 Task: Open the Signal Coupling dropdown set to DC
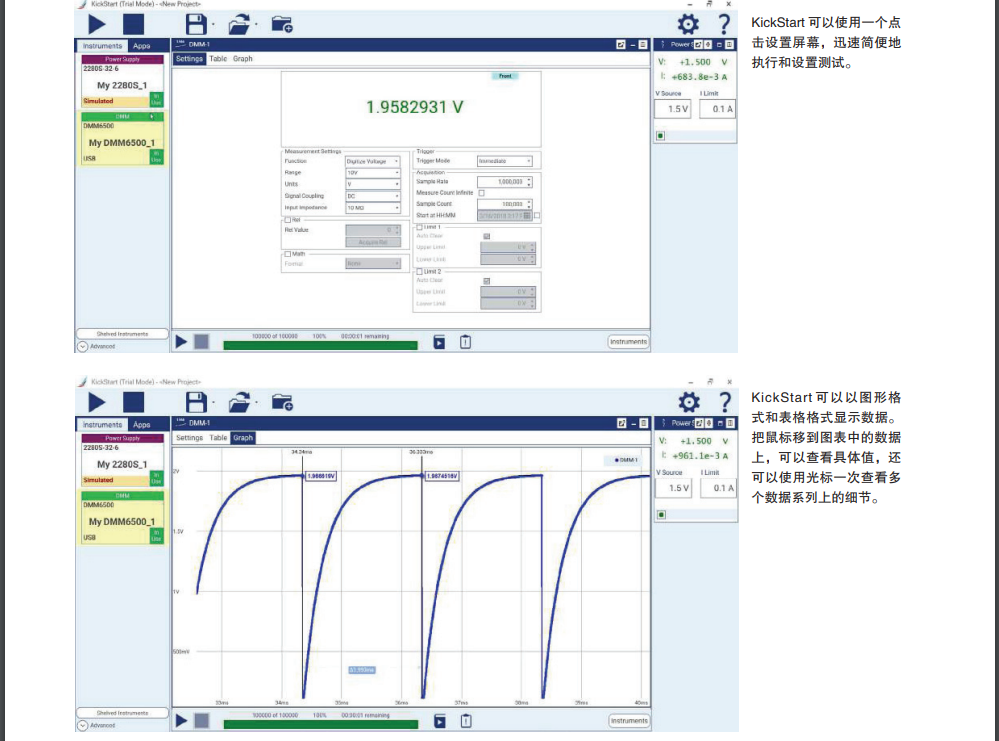(373, 197)
